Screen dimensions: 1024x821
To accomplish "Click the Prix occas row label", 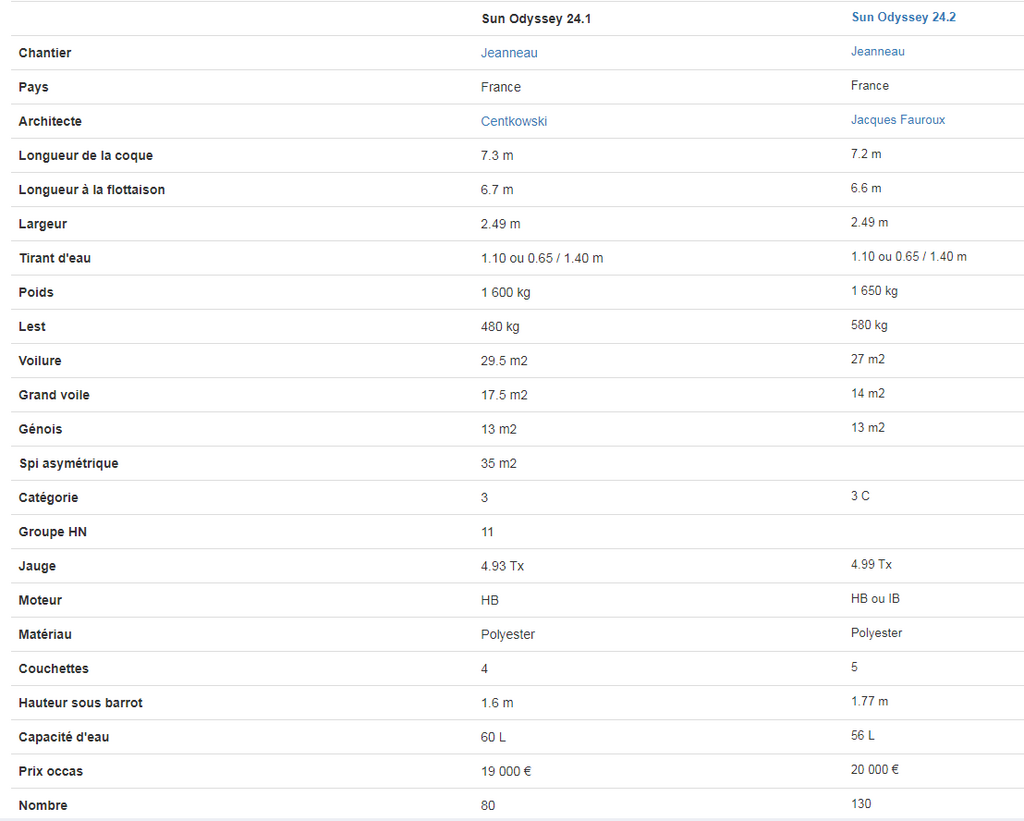I will pos(51,771).
